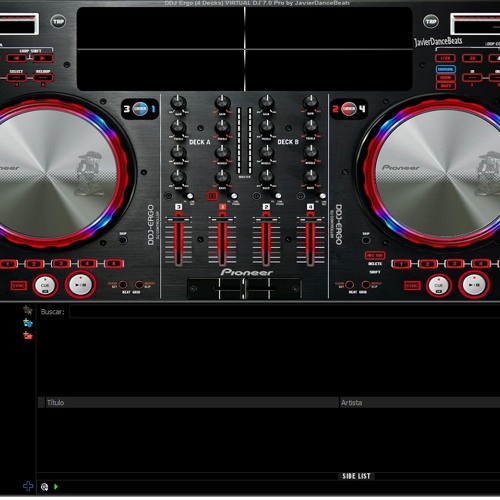Click the small round button above left hot cues
The image size is (500, 500).
pos(123,240)
